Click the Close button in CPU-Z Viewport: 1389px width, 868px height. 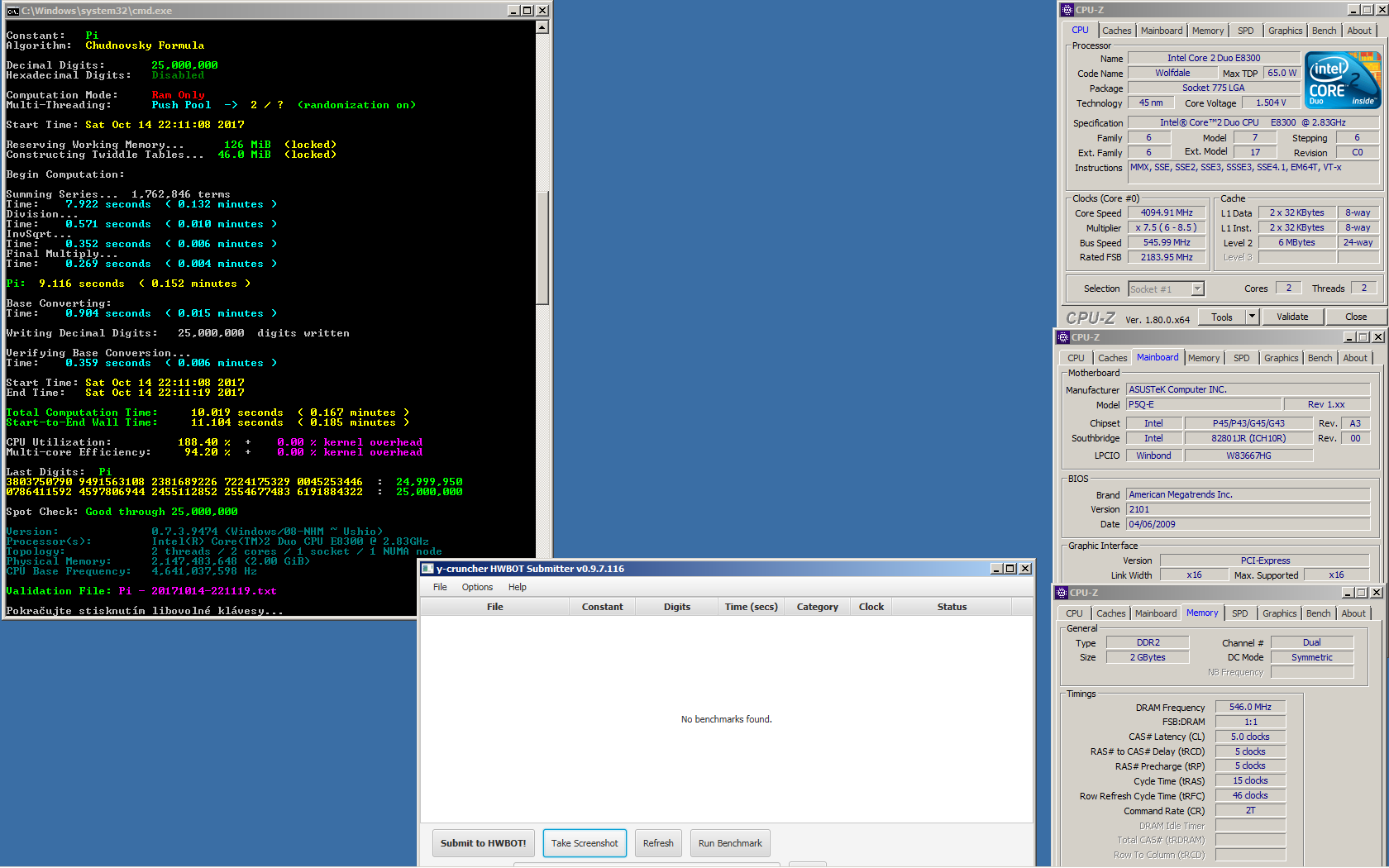[x=1356, y=317]
